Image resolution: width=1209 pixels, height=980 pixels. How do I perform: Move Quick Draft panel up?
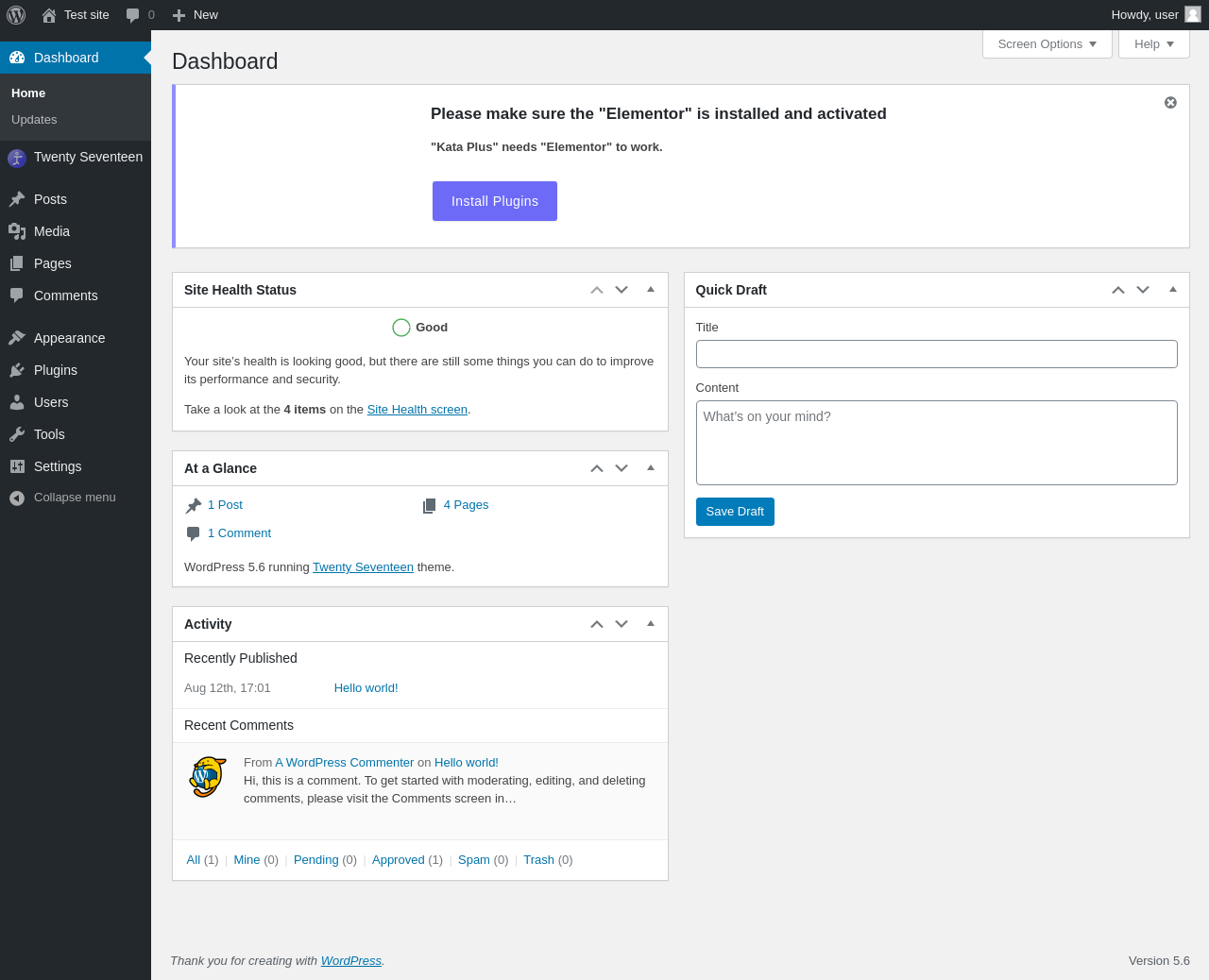point(1118,290)
